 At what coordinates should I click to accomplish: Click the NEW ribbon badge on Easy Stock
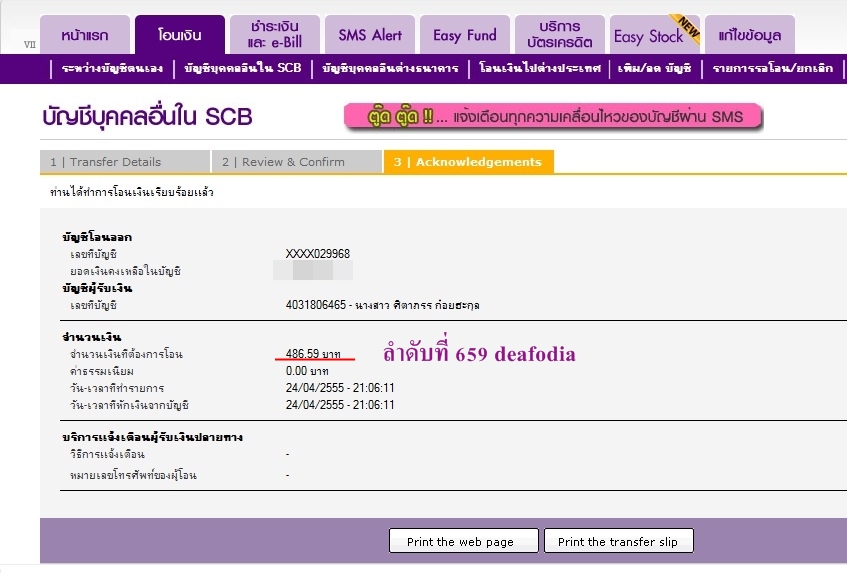coord(687,27)
